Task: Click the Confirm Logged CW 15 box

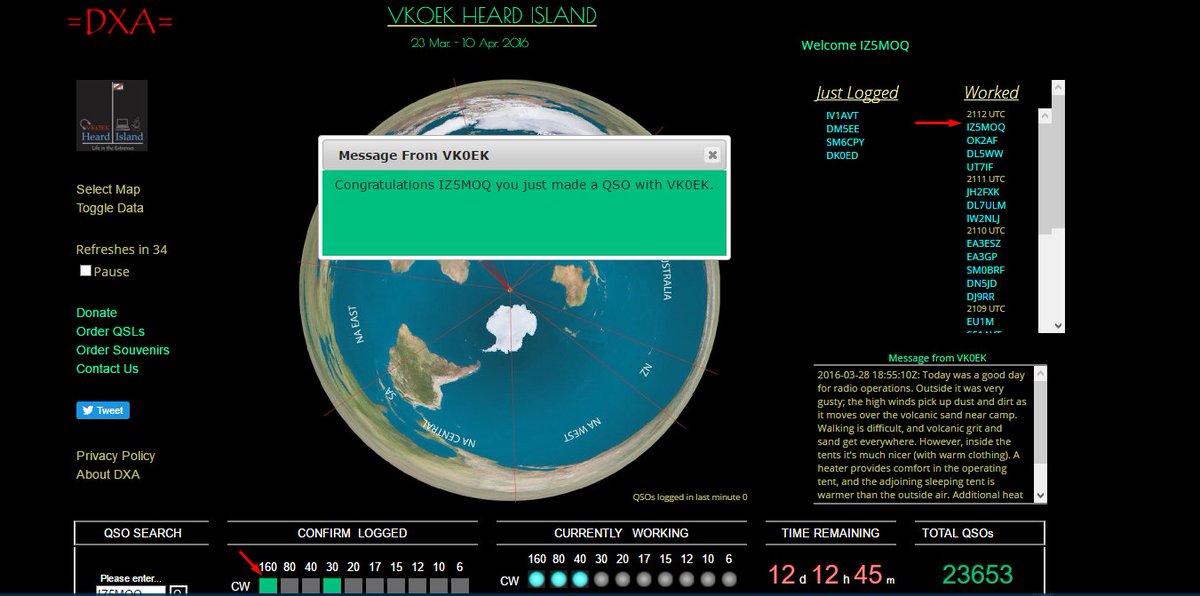Action: coord(396,586)
